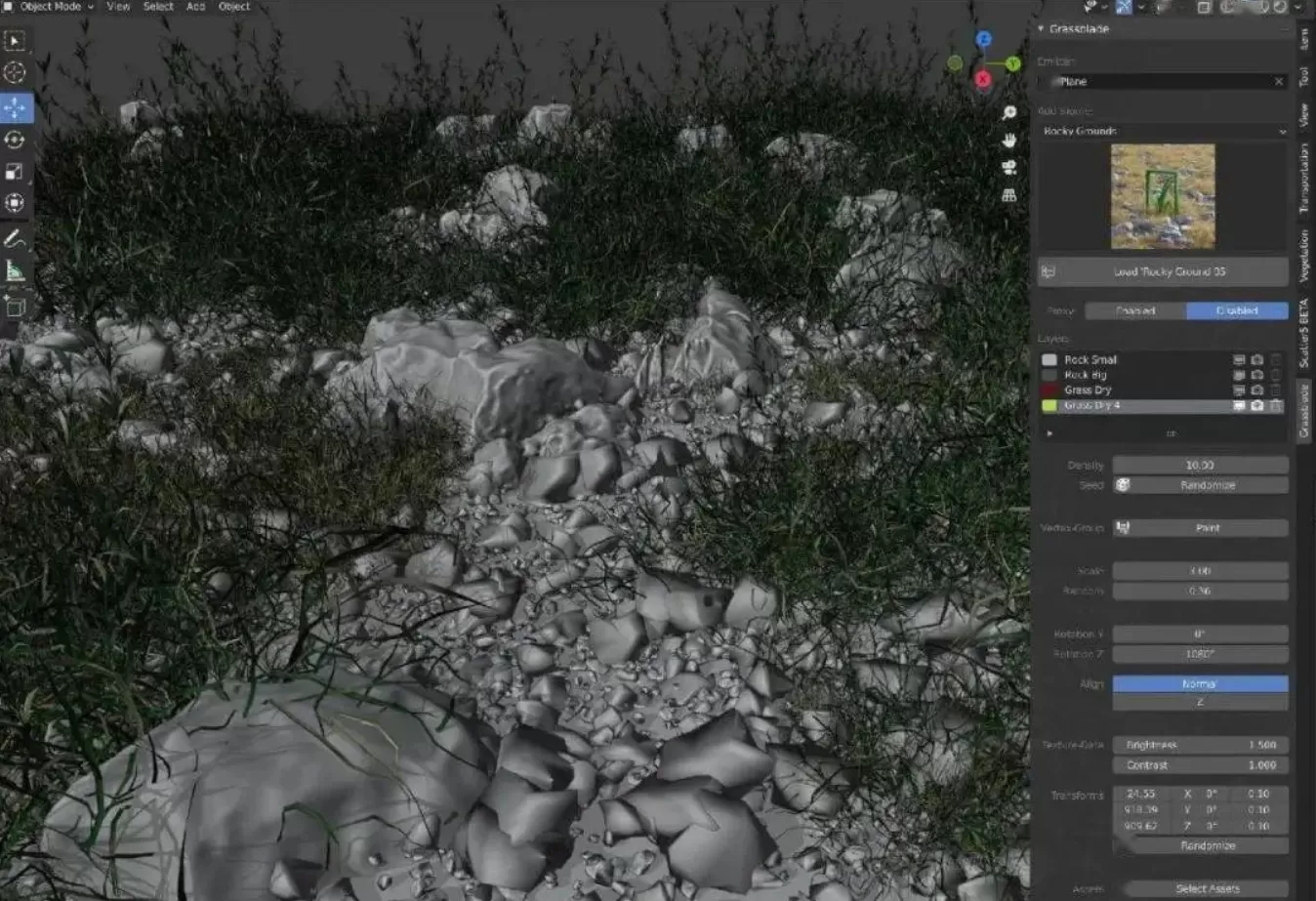Click the camera view icon in viewport
1316x901 pixels.
[1009, 168]
